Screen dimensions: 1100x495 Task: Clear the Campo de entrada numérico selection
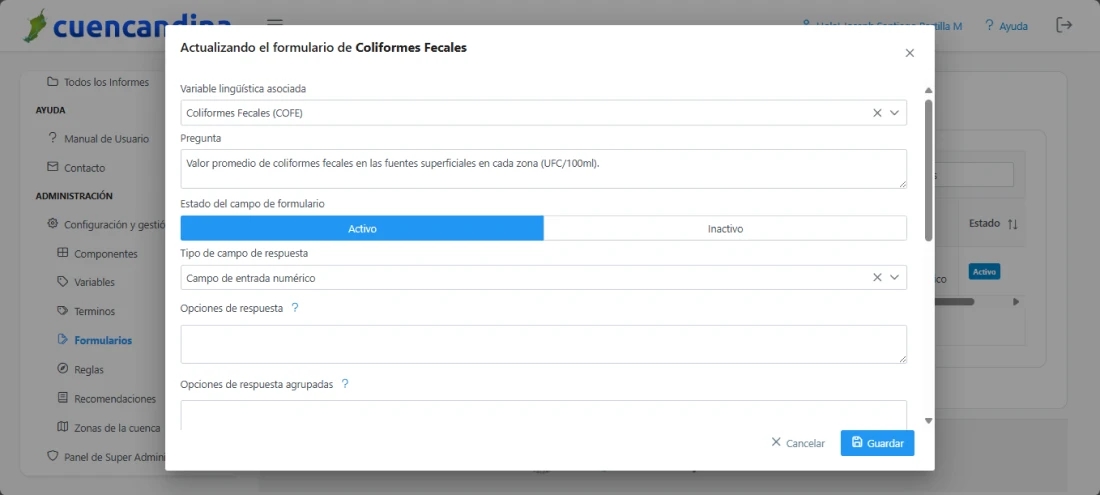point(877,278)
